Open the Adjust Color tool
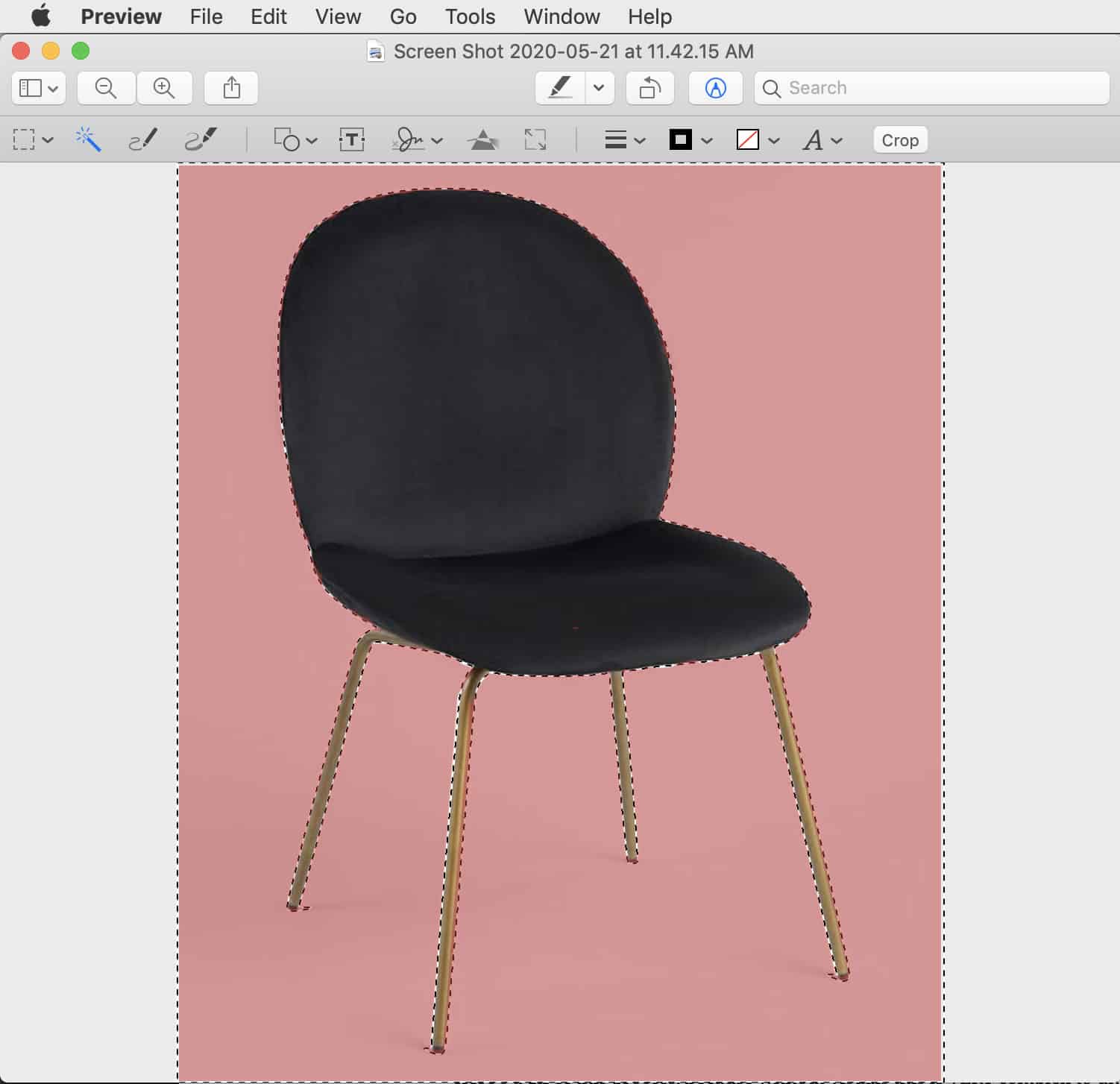The height and width of the screenshot is (1084, 1120). pyautogui.click(x=483, y=139)
